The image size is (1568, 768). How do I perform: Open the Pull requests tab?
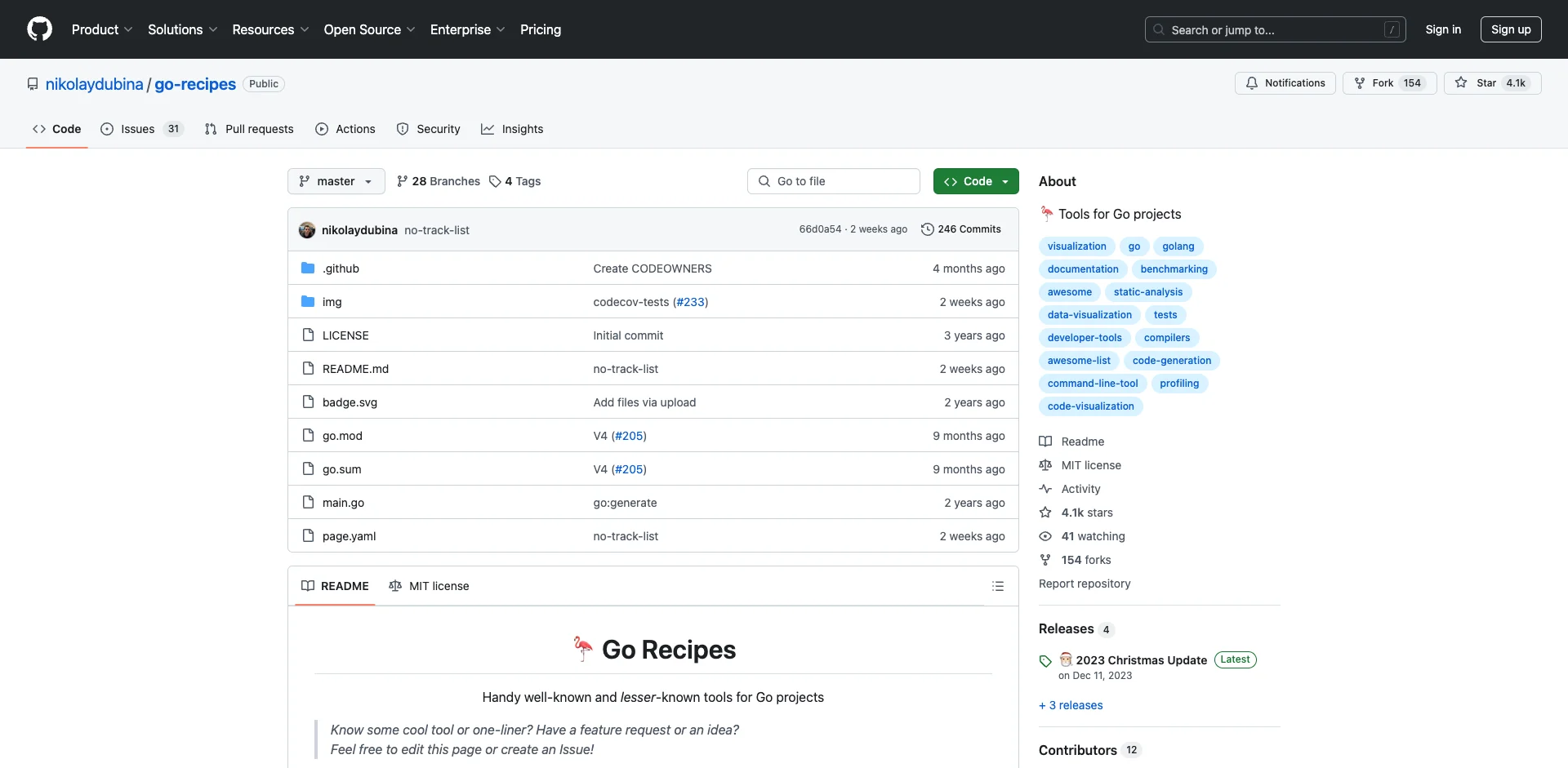(x=249, y=129)
